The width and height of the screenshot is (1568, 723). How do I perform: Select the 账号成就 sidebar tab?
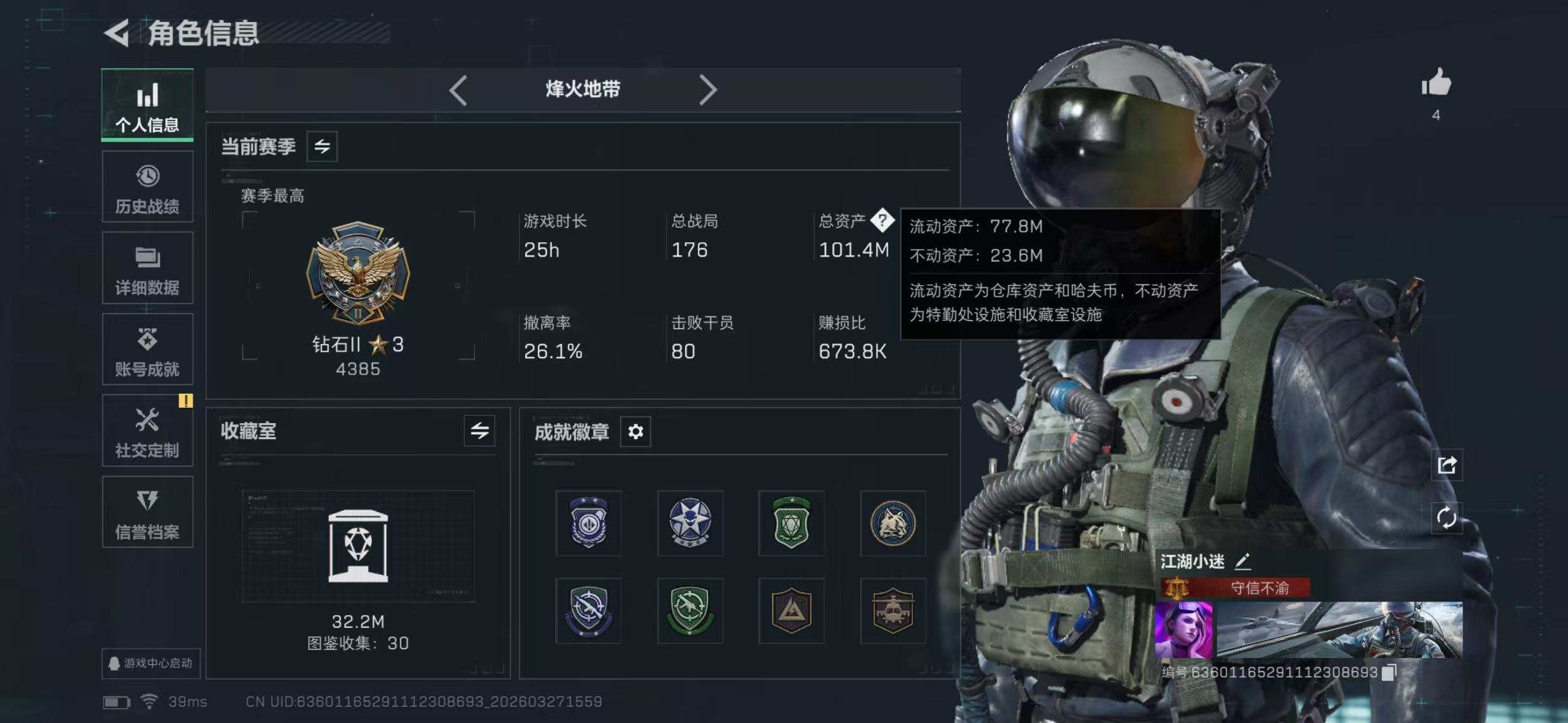tap(147, 350)
